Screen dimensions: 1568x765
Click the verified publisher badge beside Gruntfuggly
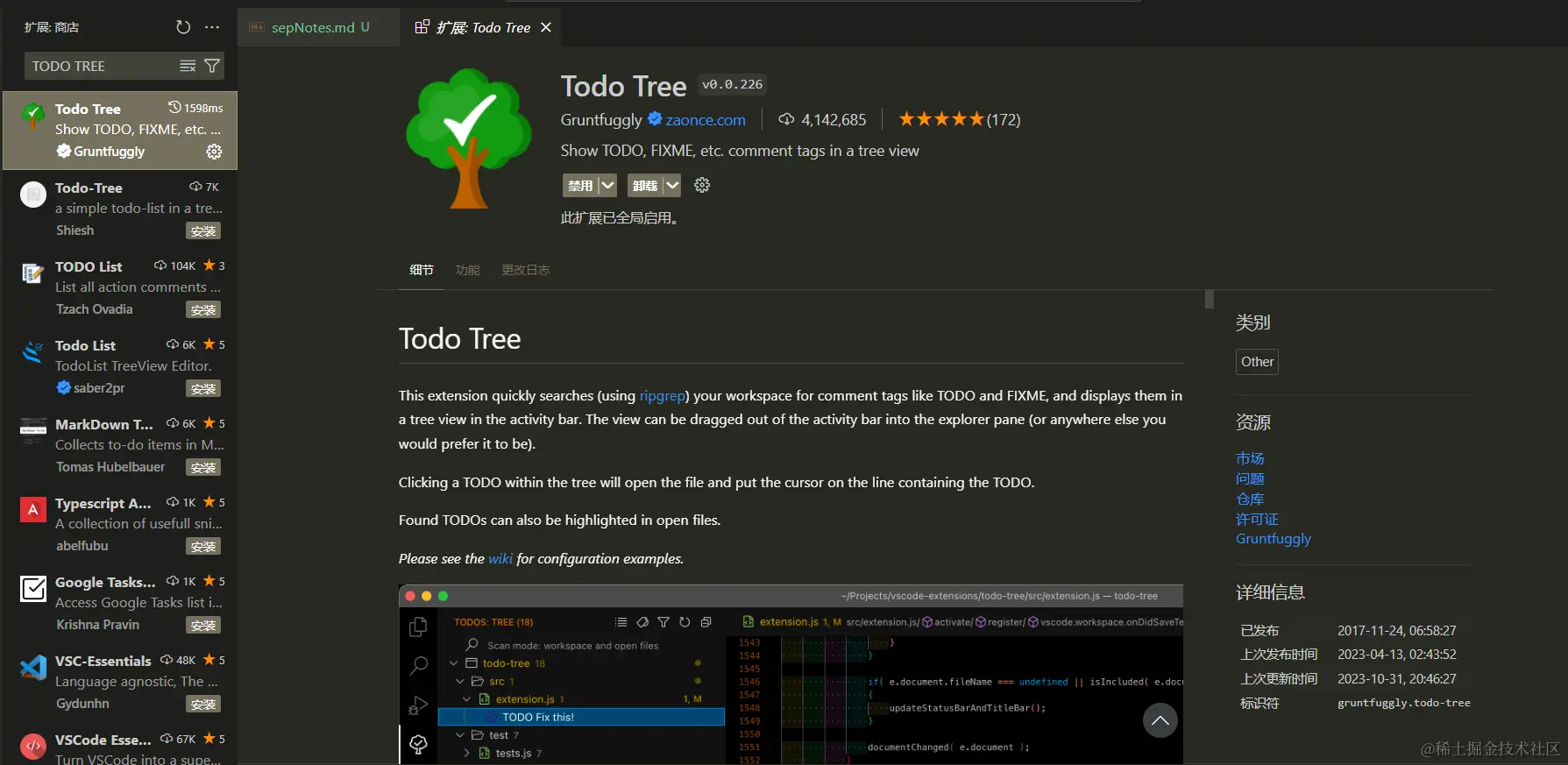(655, 118)
